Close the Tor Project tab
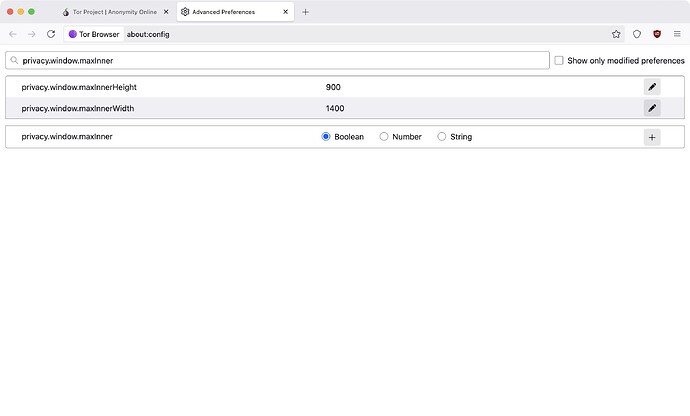The width and height of the screenshot is (690, 416). tap(166, 12)
